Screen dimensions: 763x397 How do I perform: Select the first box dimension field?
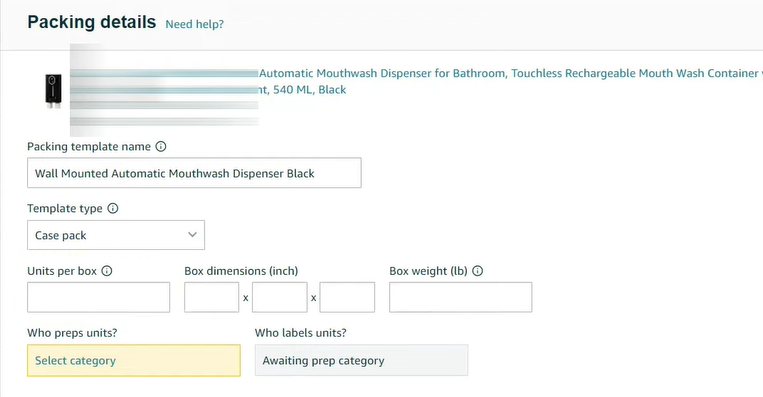[x=211, y=297]
